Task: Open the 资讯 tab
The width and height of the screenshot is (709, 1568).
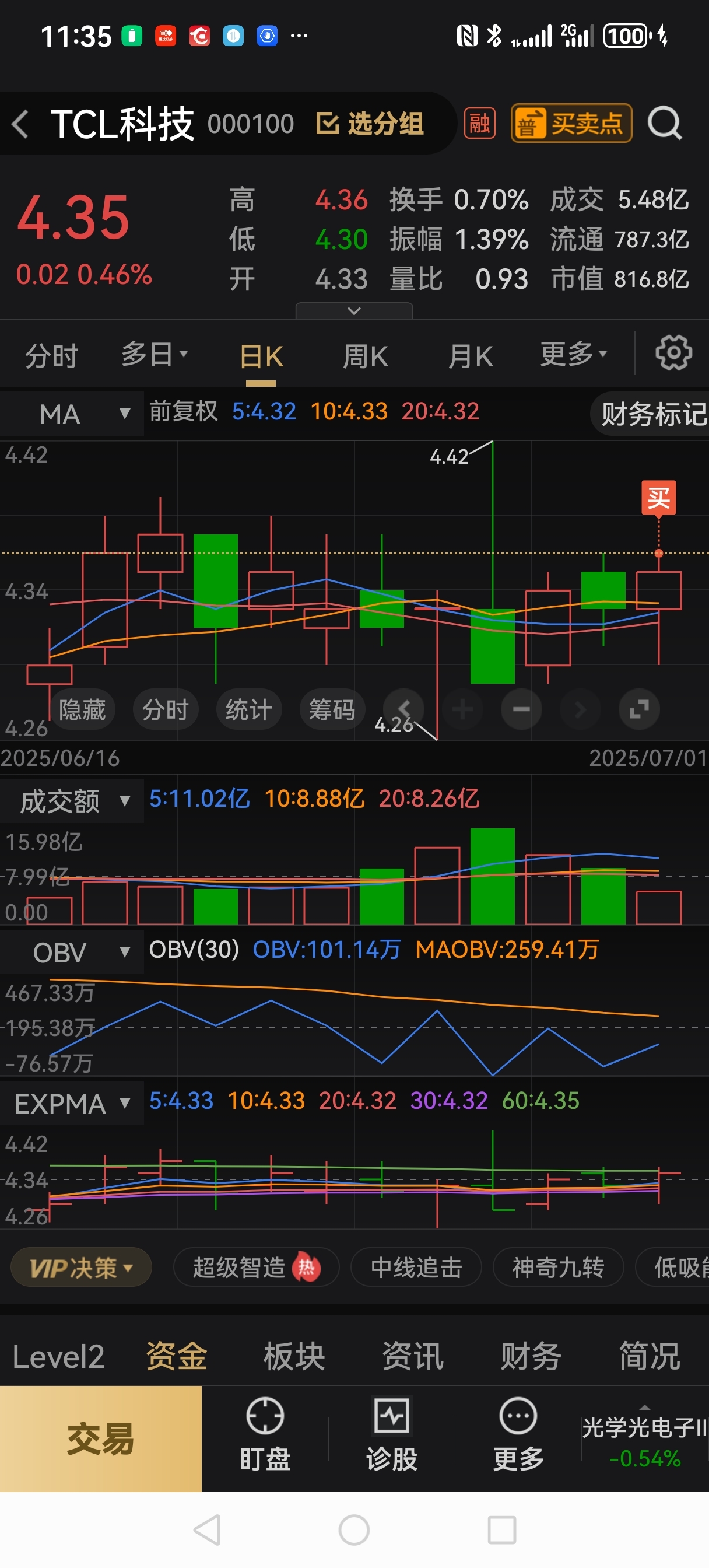Action: click(413, 1357)
